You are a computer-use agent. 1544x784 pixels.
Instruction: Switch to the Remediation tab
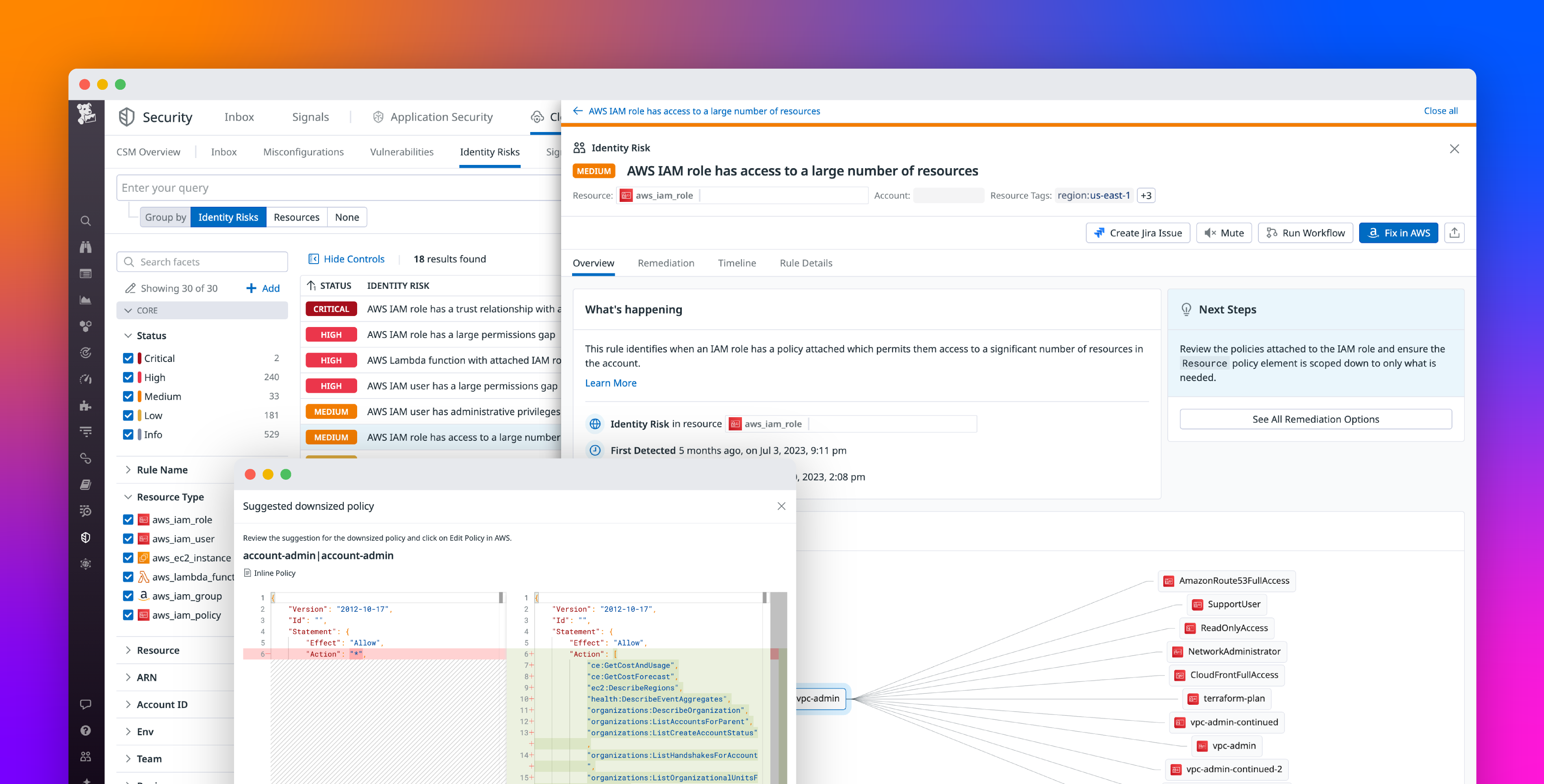tap(666, 263)
